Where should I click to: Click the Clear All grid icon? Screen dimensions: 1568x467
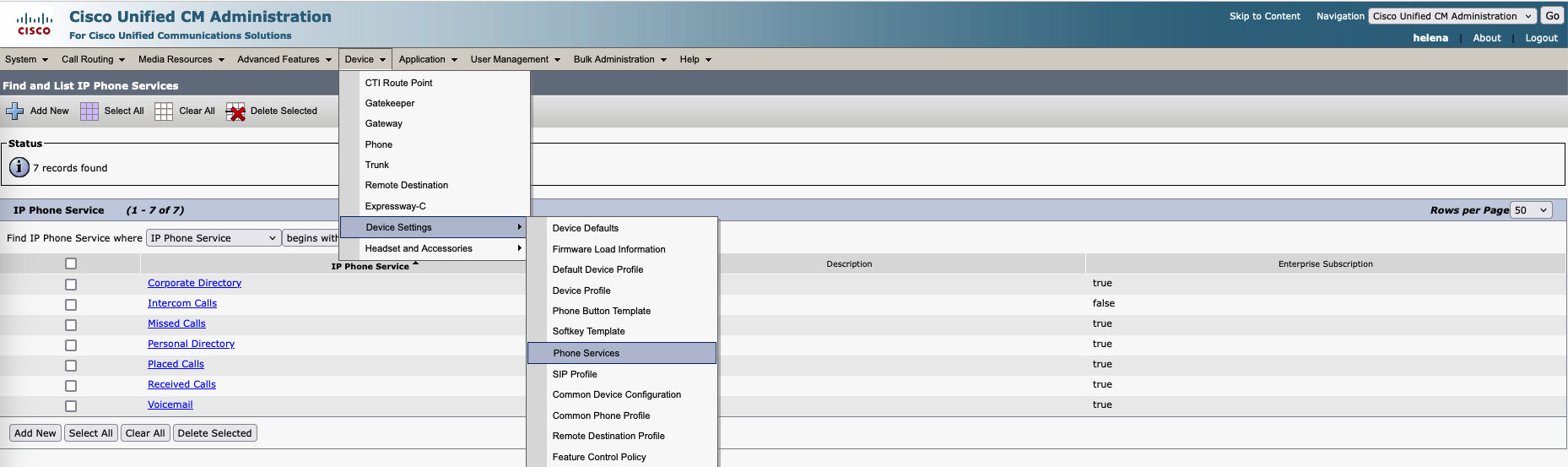click(164, 111)
